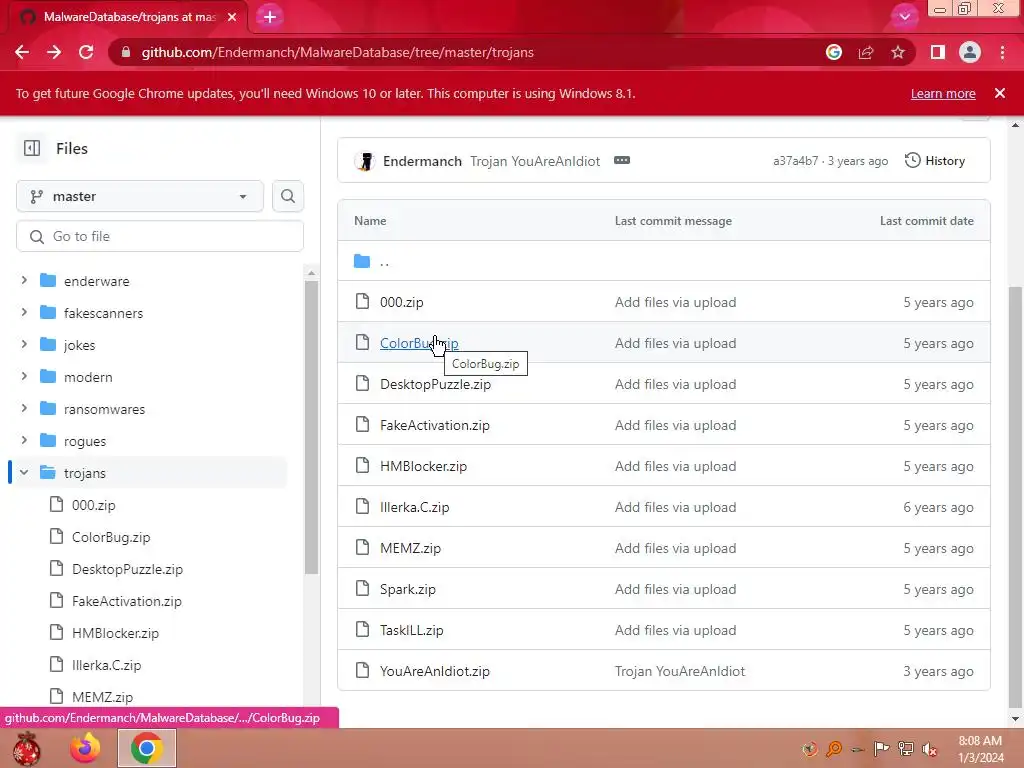Image resolution: width=1024 pixels, height=768 pixels.
Task: Open Spark.zip in the file table
Action: pyautogui.click(x=408, y=589)
